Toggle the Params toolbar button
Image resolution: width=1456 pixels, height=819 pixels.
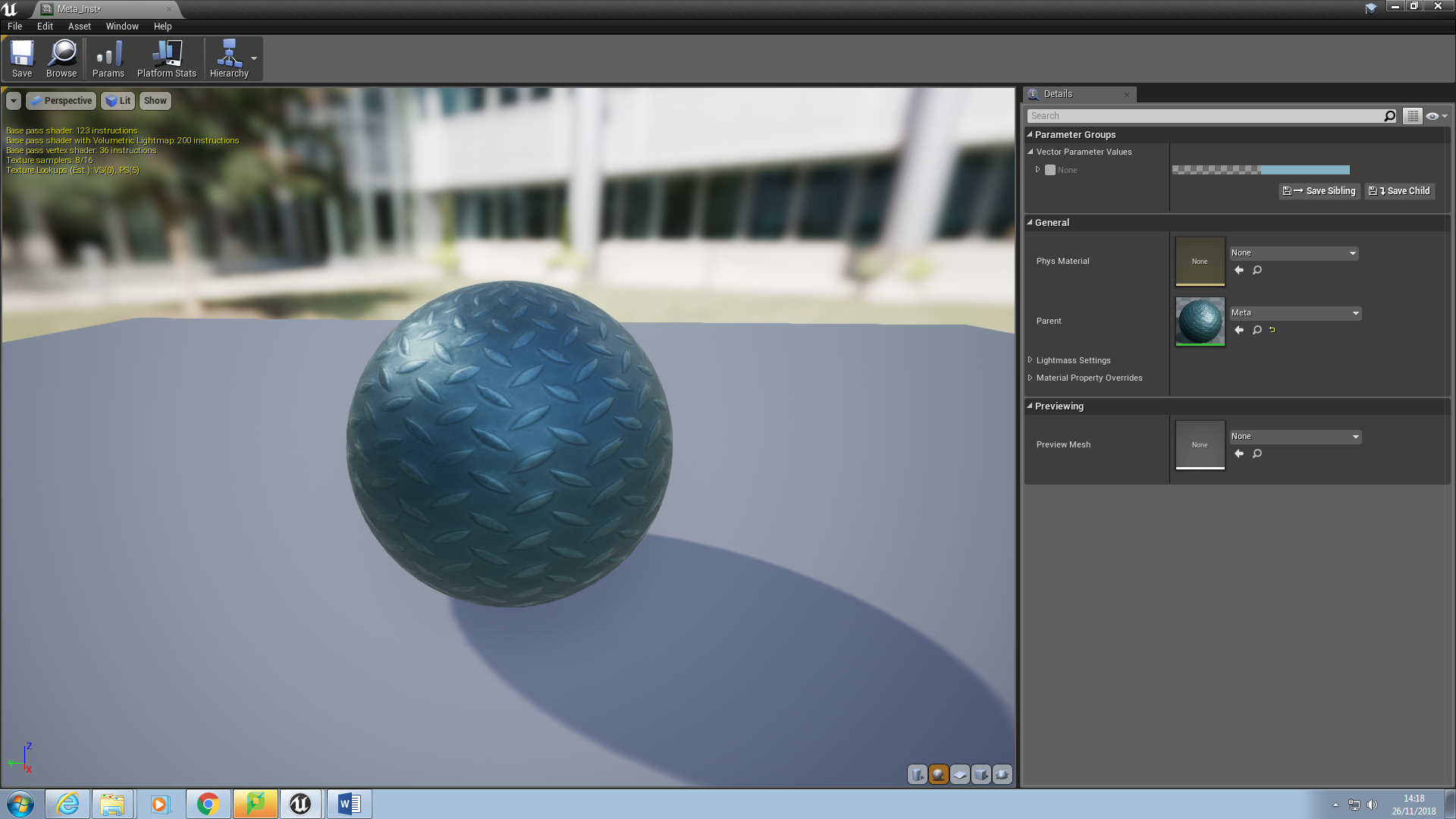(x=108, y=59)
